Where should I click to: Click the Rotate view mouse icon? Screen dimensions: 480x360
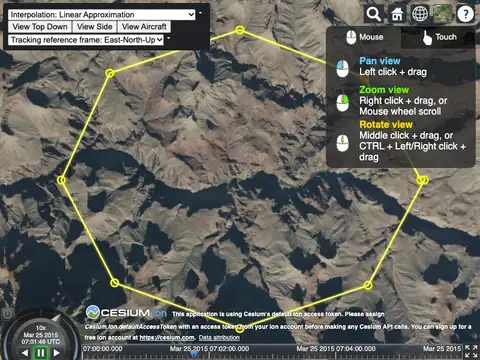(342, 143)
